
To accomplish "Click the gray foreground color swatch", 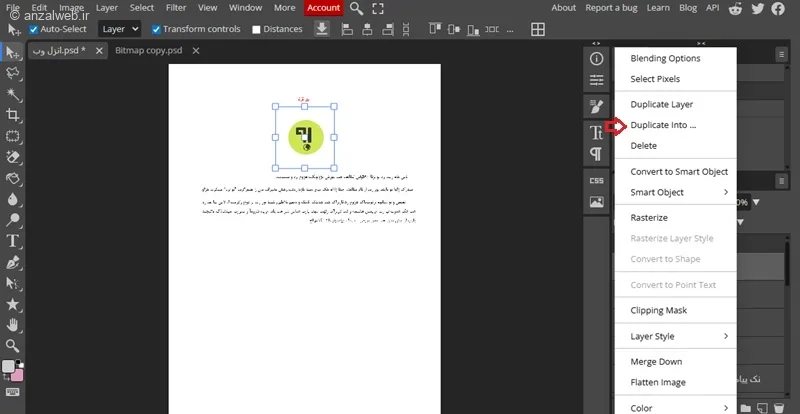I will coord(8,367).
